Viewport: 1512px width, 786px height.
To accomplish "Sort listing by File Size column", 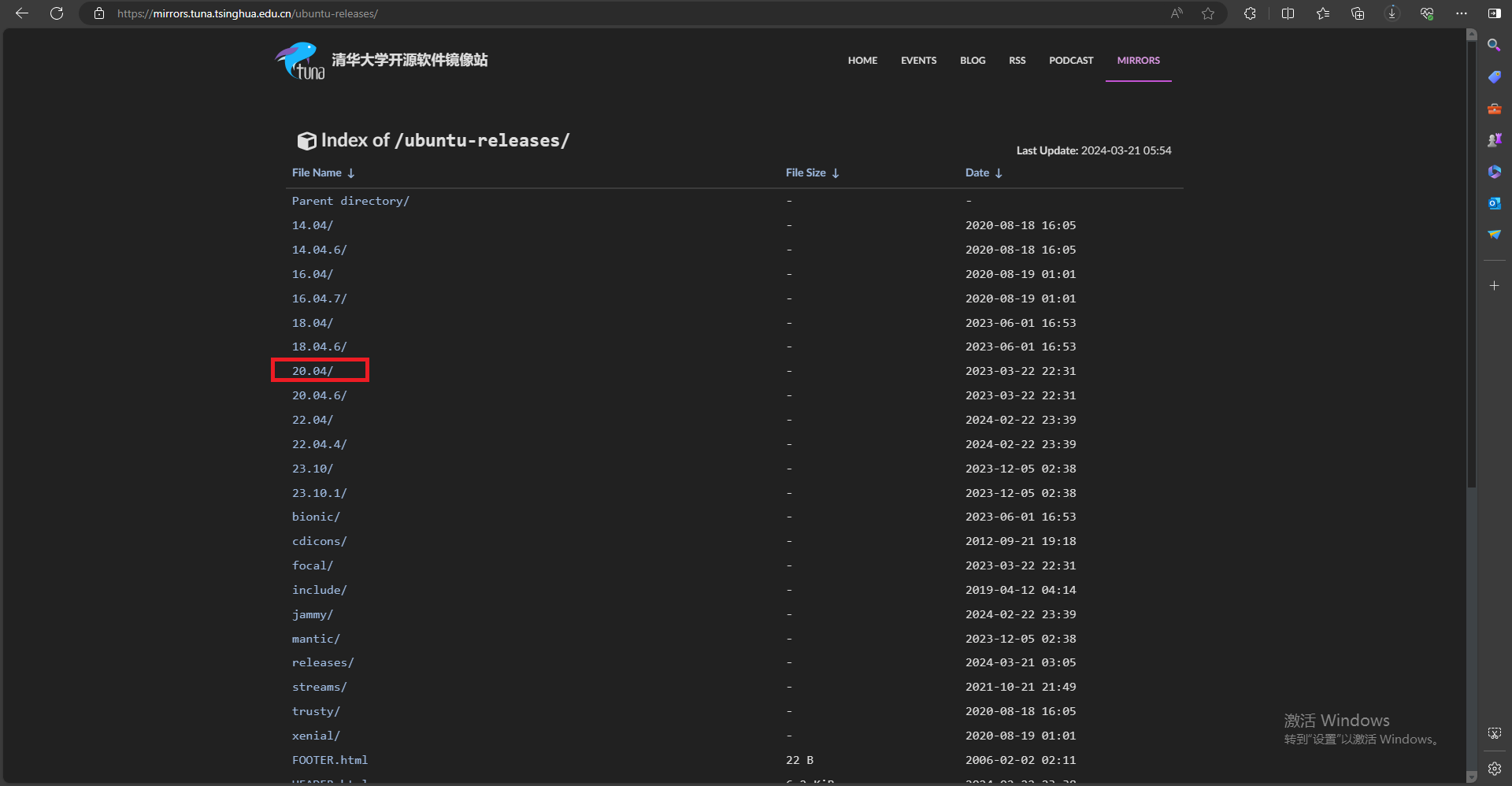I will (x=813, y=172).
